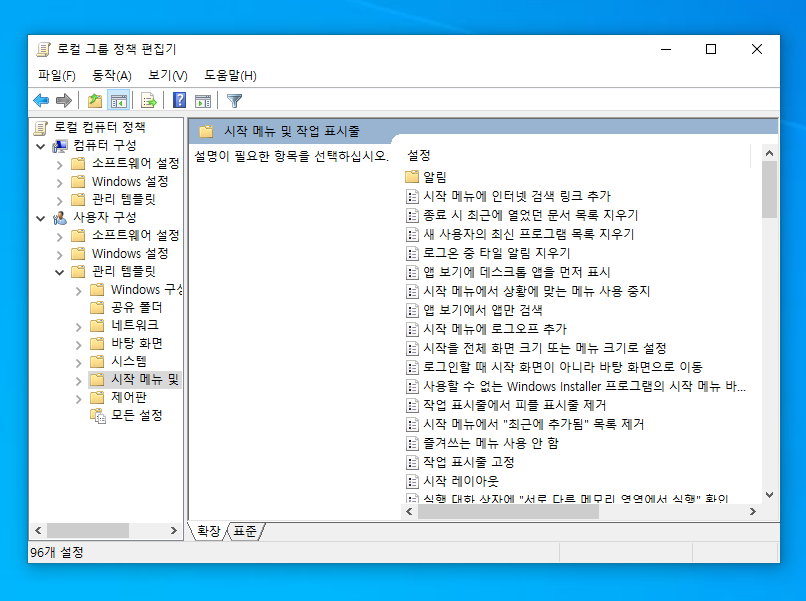Click the 컴퓨터 구성 computer icon

pos(60,146)
